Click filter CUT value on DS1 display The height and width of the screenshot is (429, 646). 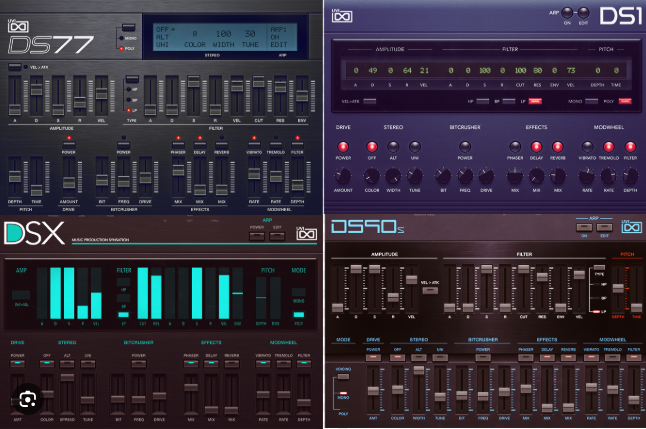pos(520,70)
